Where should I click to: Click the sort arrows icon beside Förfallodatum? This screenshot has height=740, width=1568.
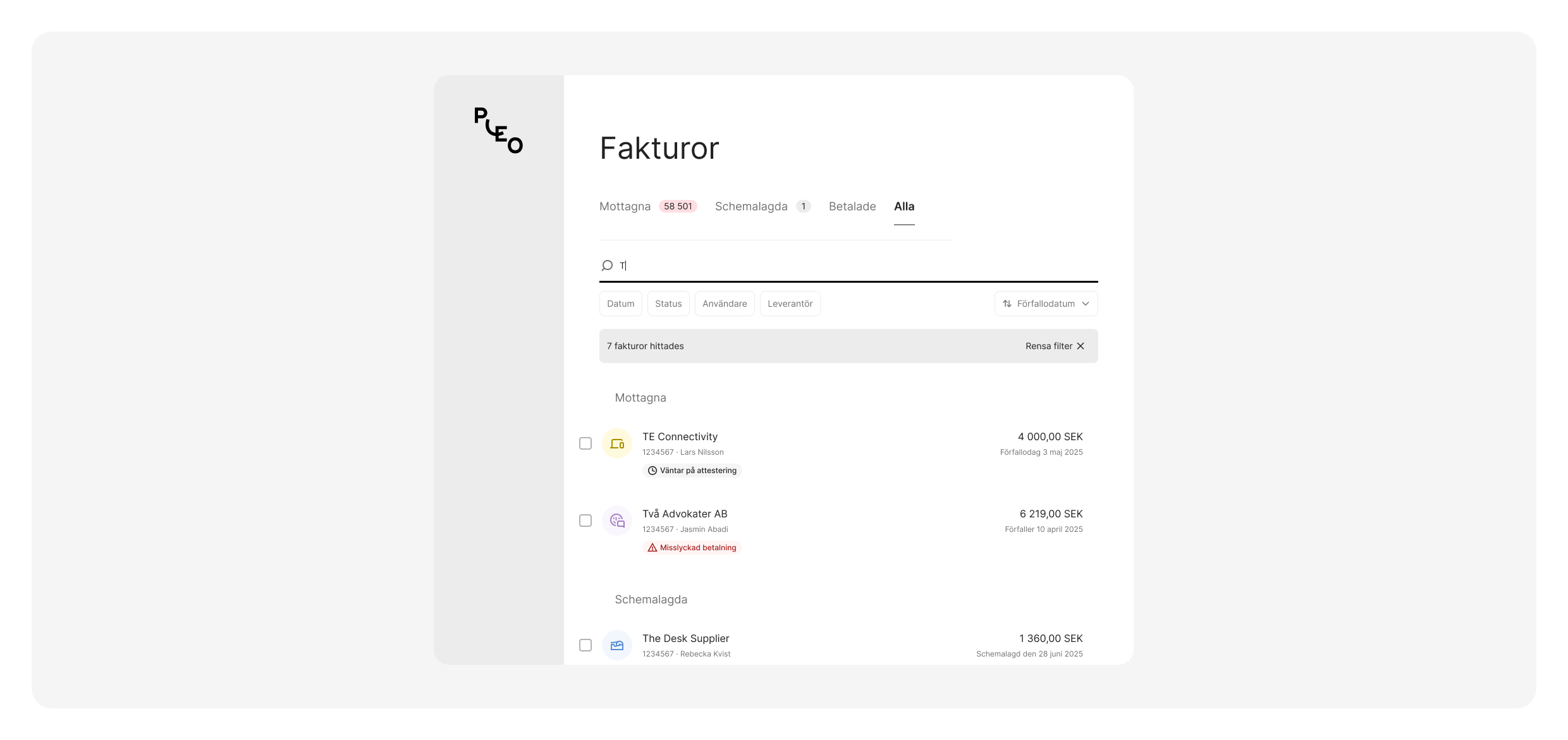1007,304
